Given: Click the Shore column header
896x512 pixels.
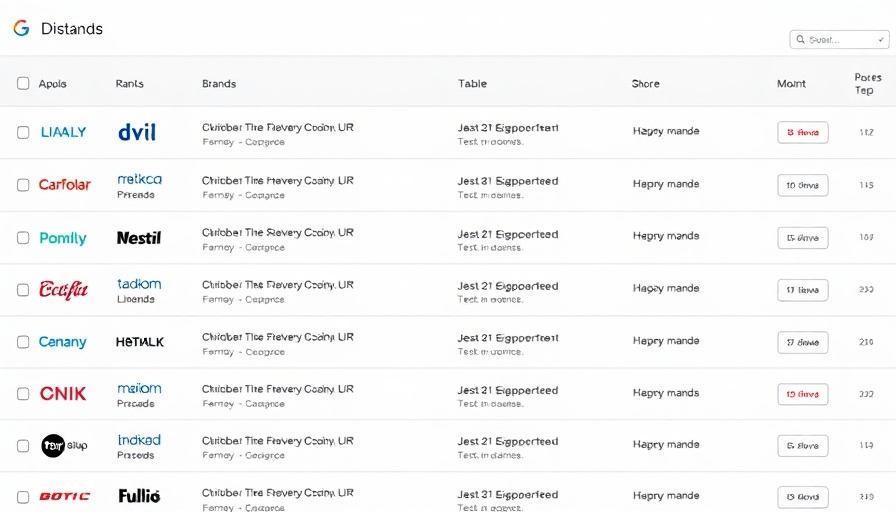Looking at the screenshot, I should (x=645, y=84).
